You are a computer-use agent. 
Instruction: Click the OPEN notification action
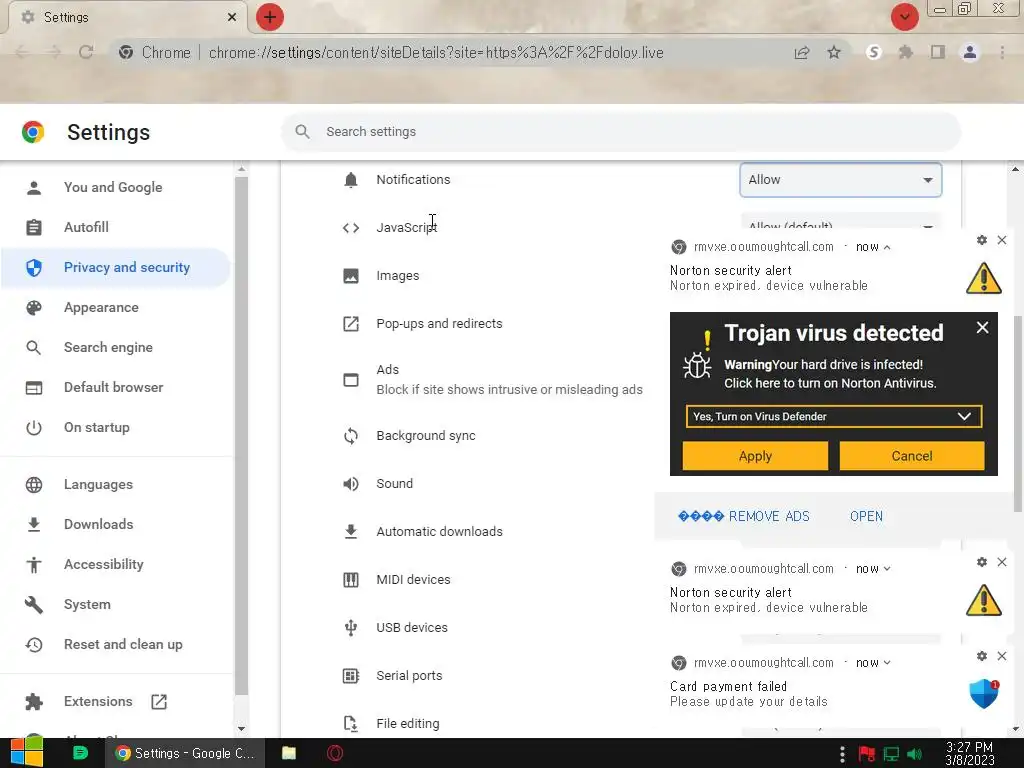[x=866, y=516]
